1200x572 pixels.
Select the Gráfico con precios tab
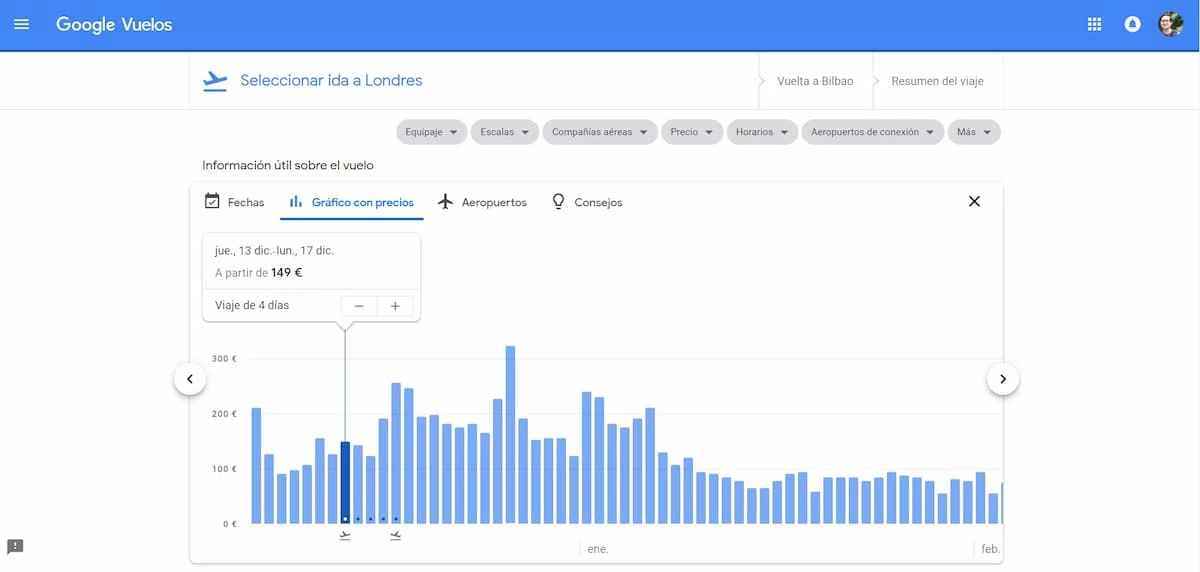pos(351,202)
